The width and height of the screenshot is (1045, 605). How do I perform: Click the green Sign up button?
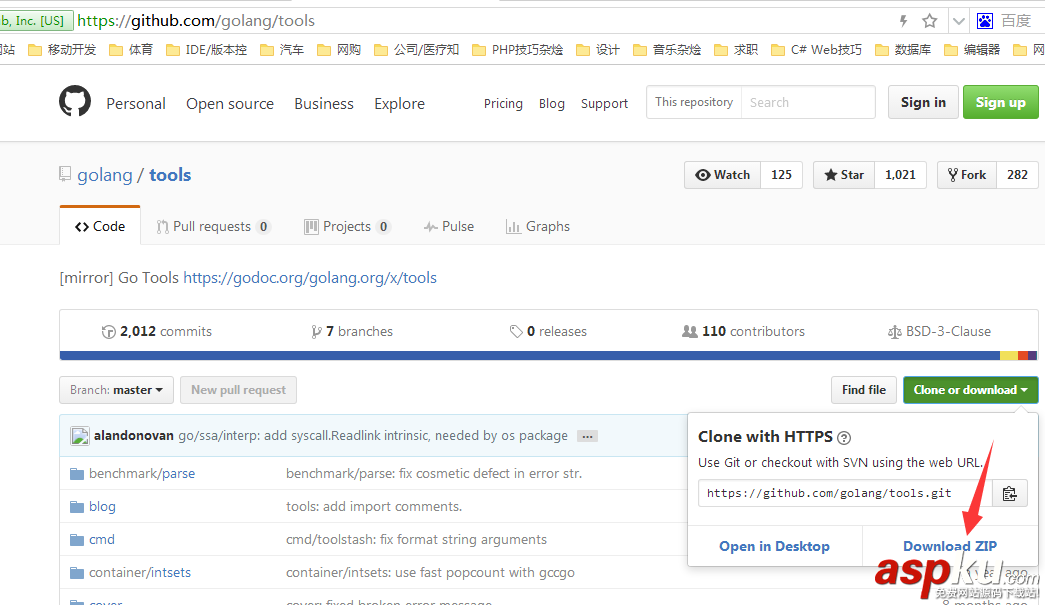(x=1000, y=102)
